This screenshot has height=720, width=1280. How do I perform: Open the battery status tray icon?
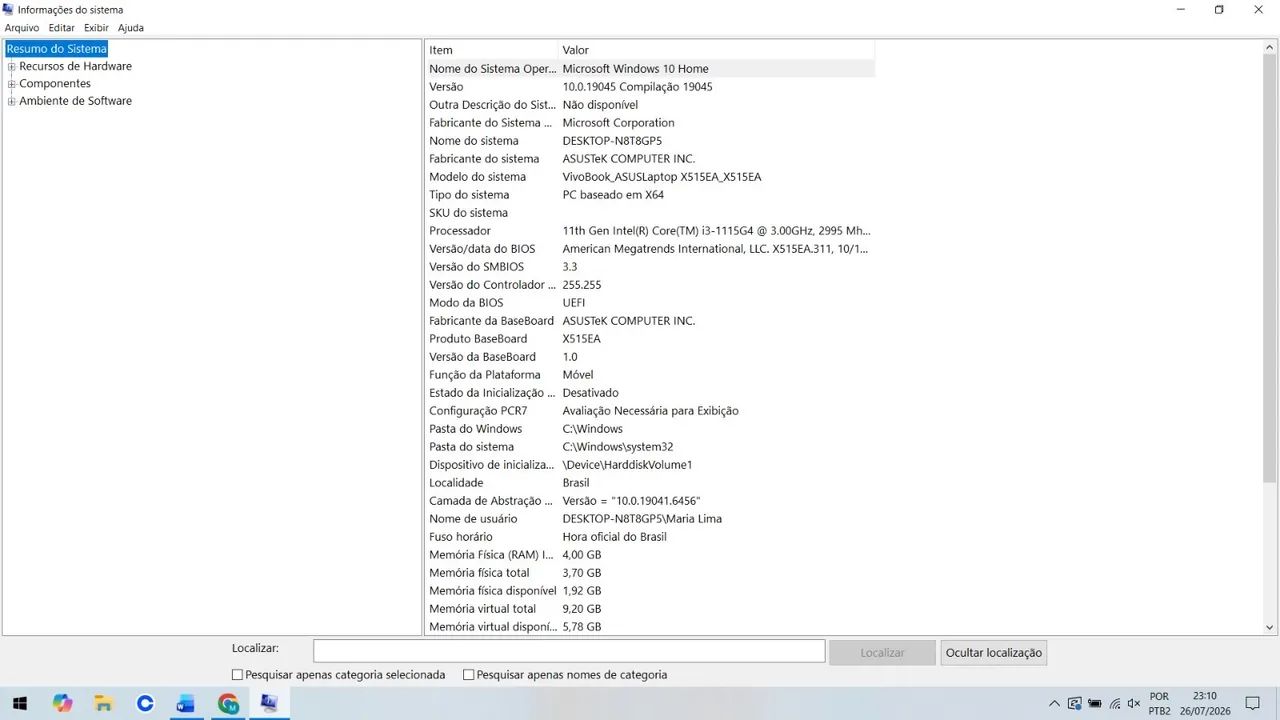click(1095, 704)
